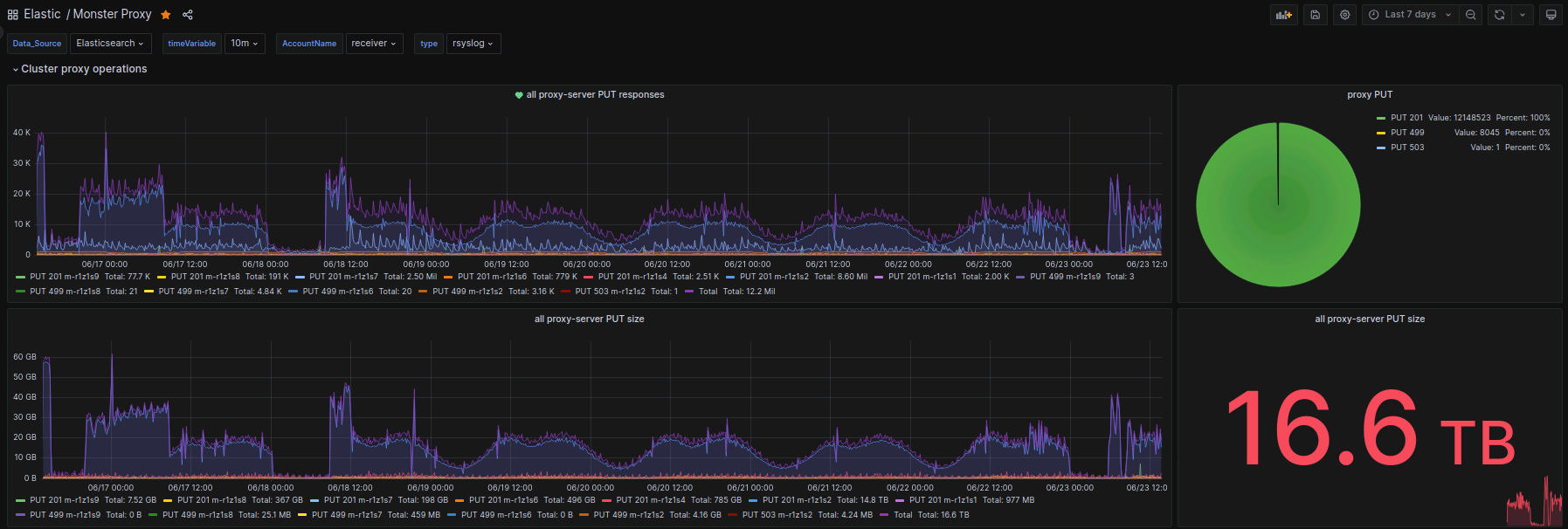
Task: Open the Last 7 days time picker
Action: pos(1410,15)
